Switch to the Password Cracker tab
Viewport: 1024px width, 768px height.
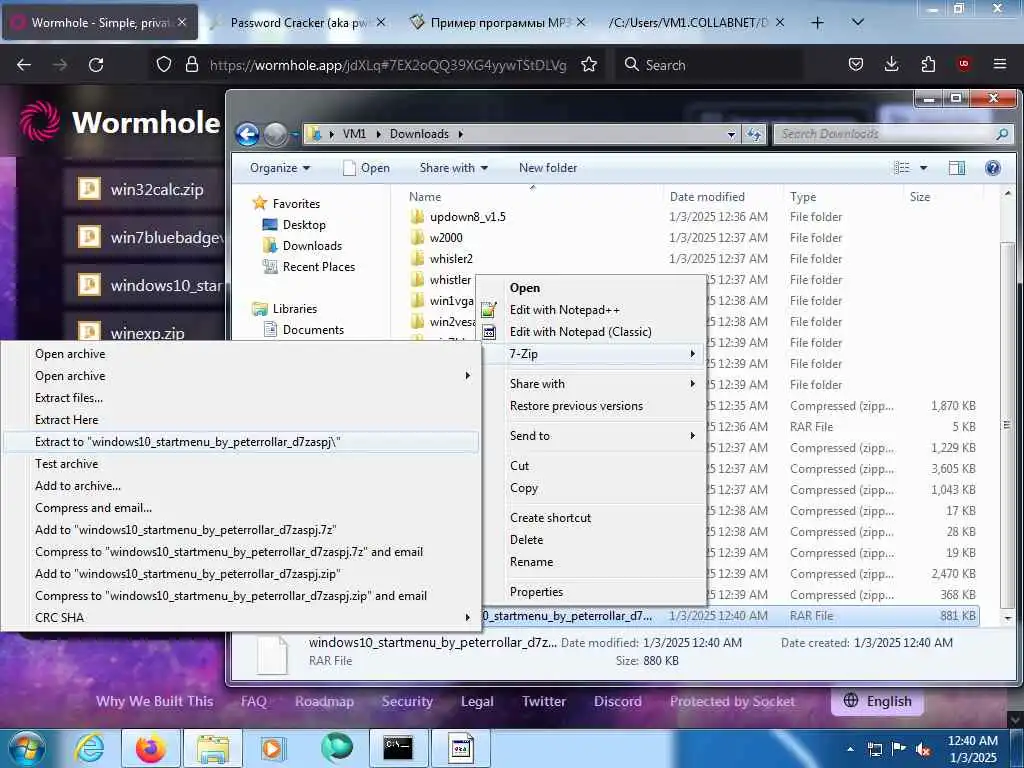pyautogui.click(x=298, y=22)
